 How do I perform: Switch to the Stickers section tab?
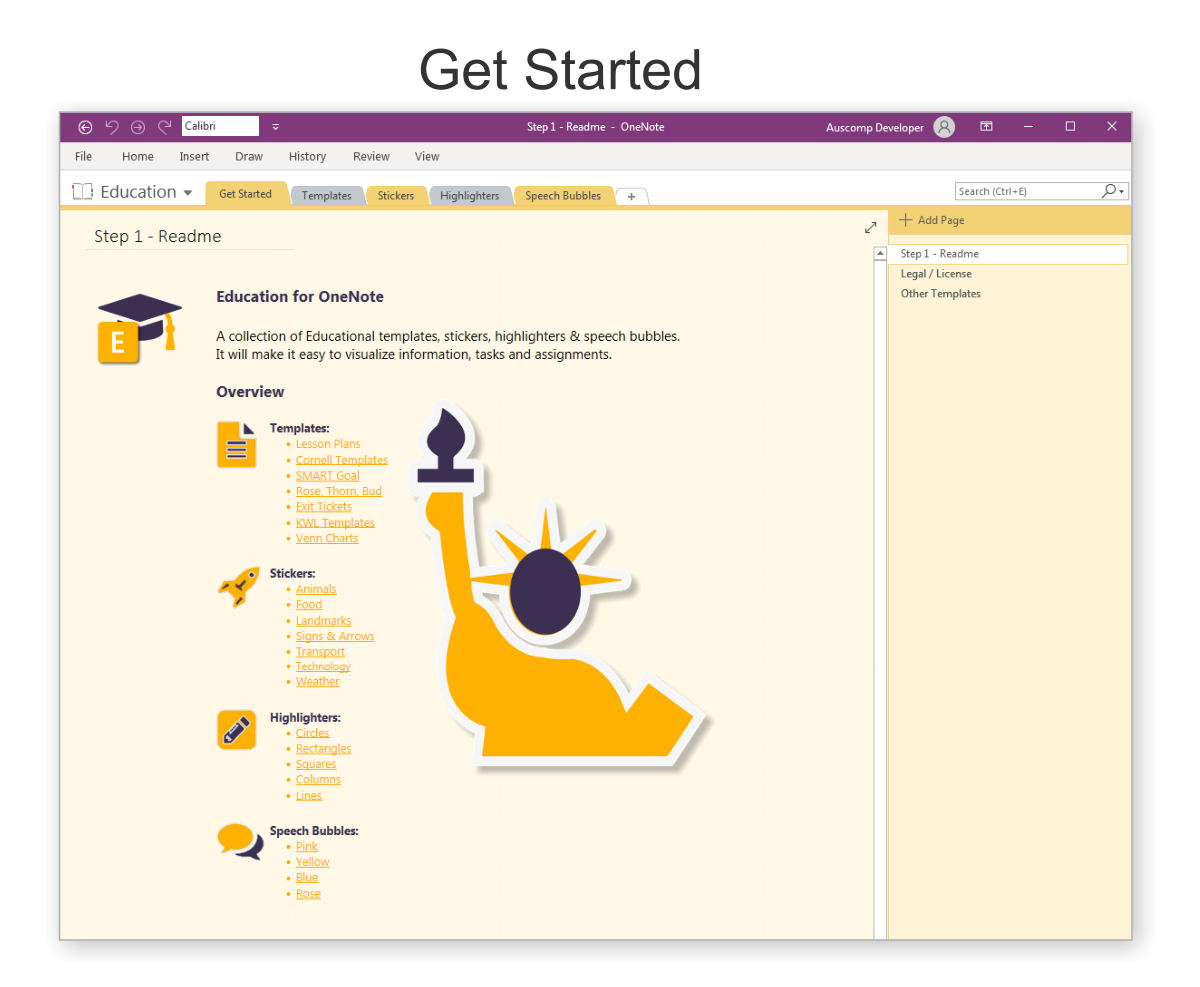[396, 196]
